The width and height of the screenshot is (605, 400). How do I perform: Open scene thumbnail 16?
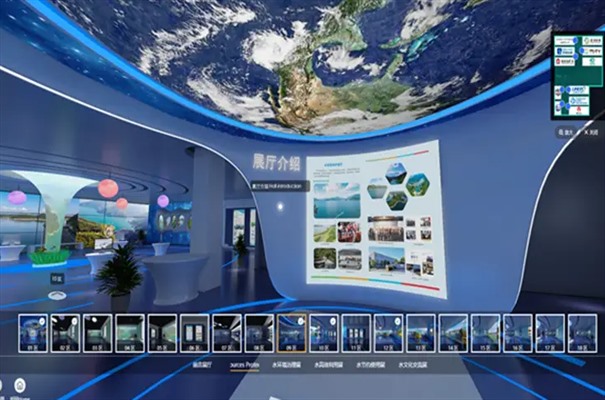pyautogui.click(x=518, y=333)
